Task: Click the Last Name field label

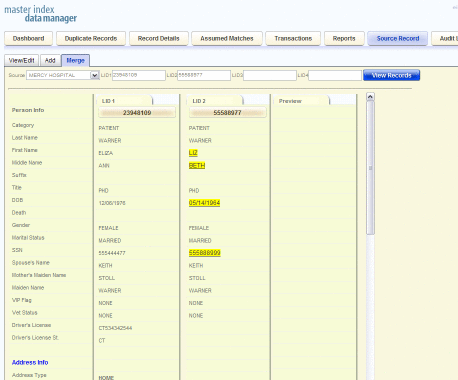Action: tap(25, 138)
